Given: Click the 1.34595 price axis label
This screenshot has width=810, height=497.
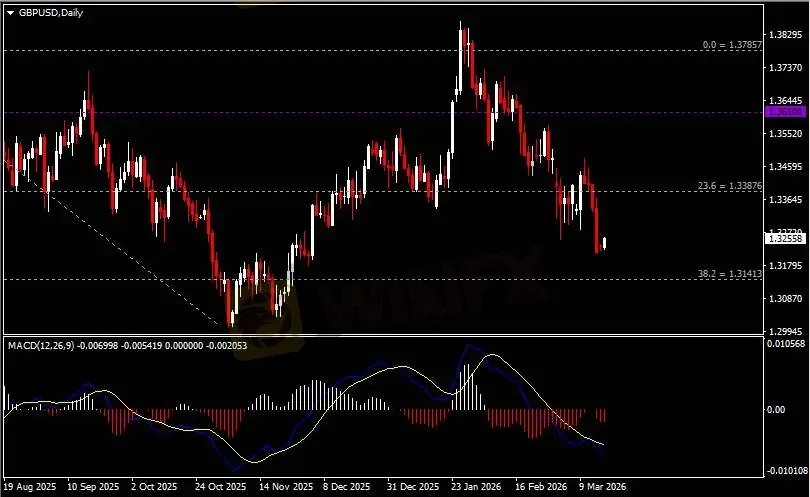Looking at the screenshot, I should [786, 166].
